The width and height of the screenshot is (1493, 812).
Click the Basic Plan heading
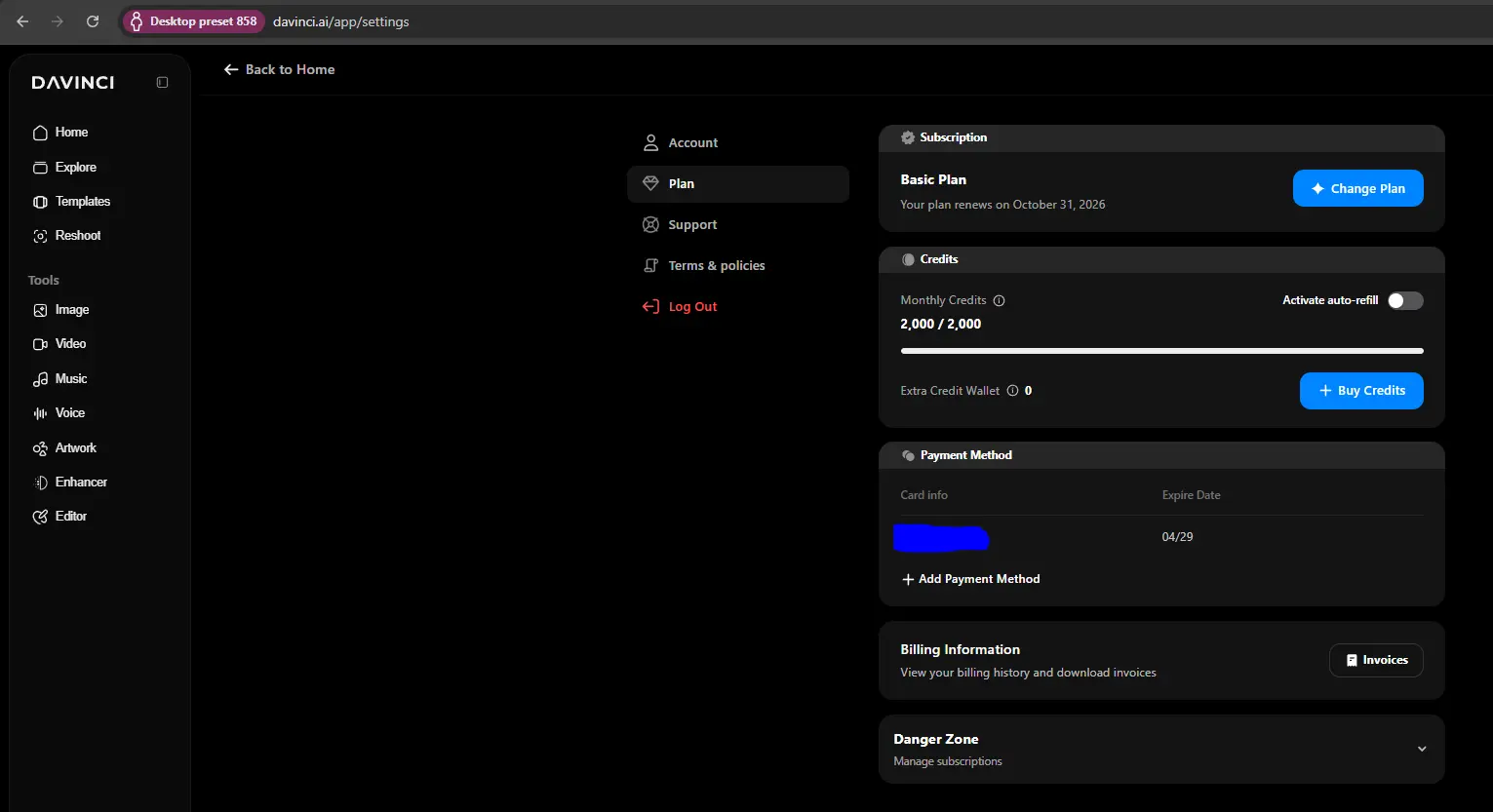tap(933, 180)
